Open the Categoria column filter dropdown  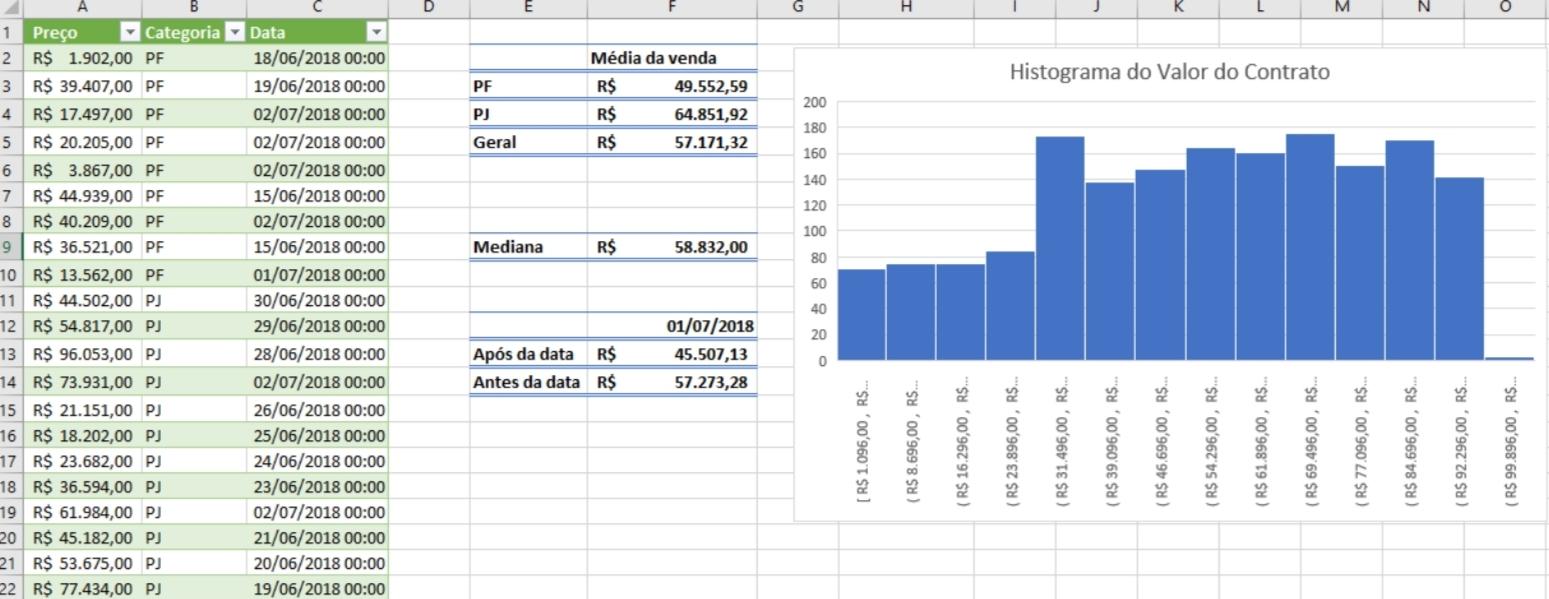pyautogui.click(x=235, y=33)
